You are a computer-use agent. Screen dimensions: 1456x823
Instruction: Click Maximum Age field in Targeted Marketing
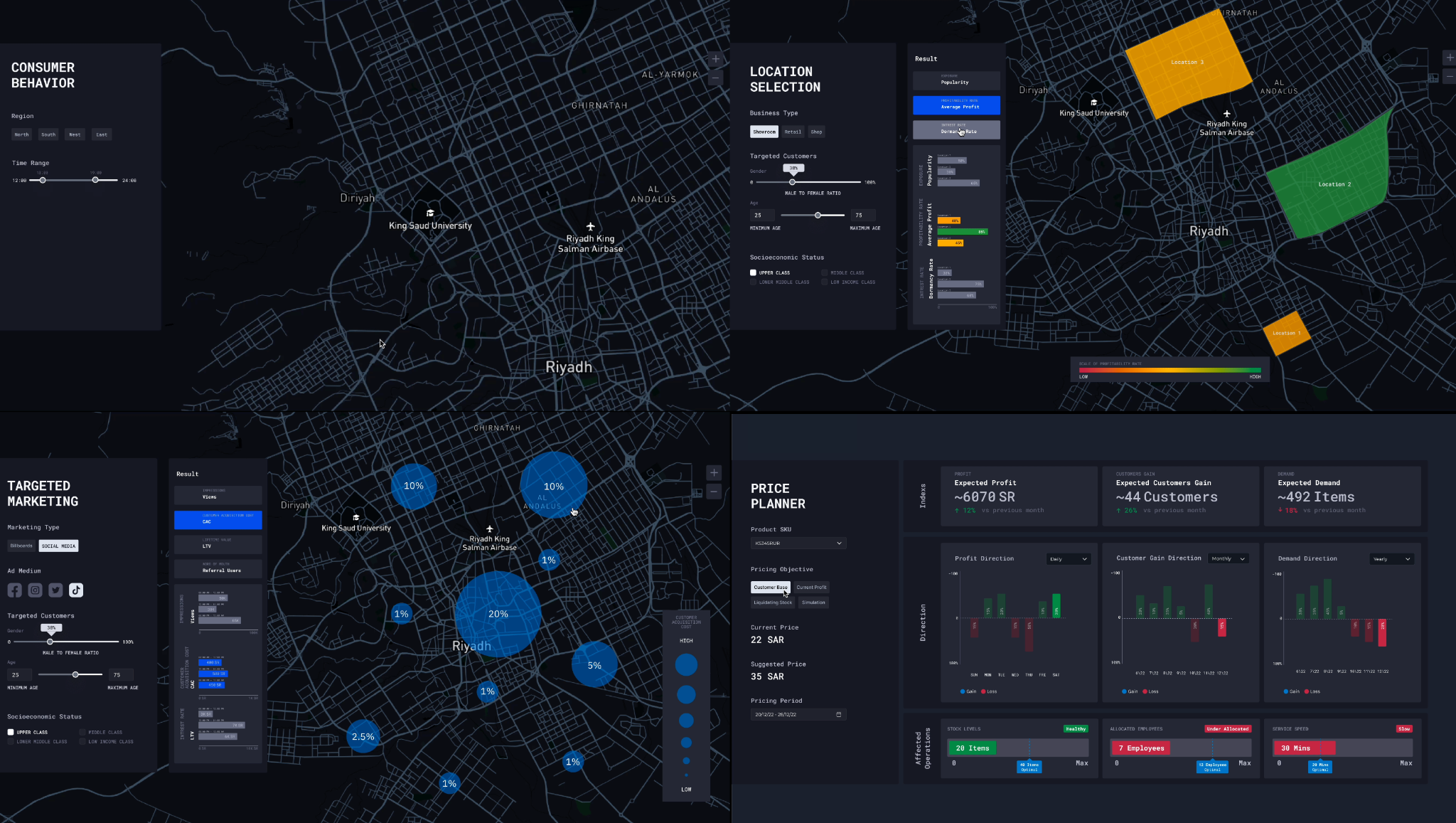pos(121,674)
